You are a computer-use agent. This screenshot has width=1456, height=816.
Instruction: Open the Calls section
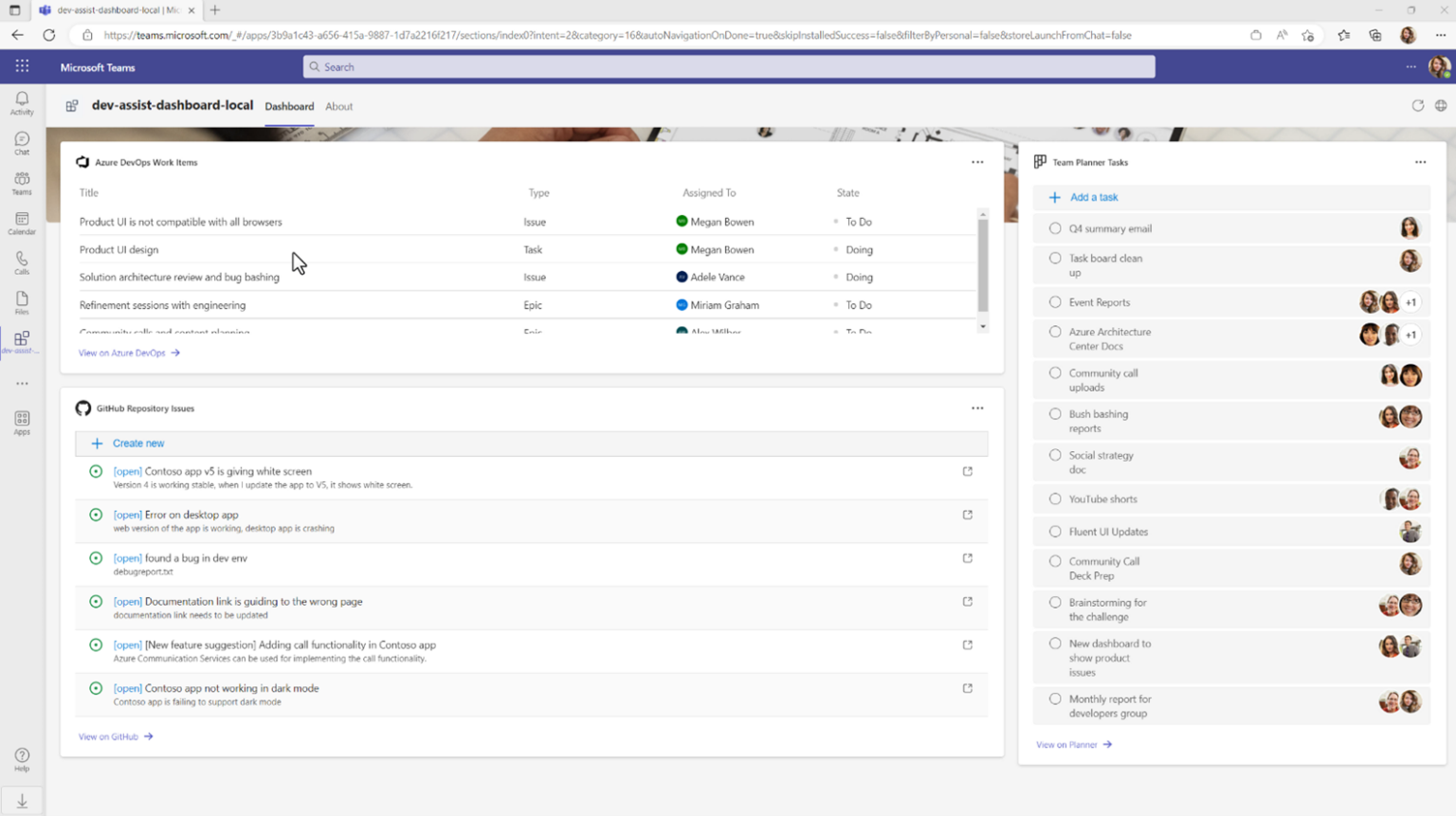22,263
